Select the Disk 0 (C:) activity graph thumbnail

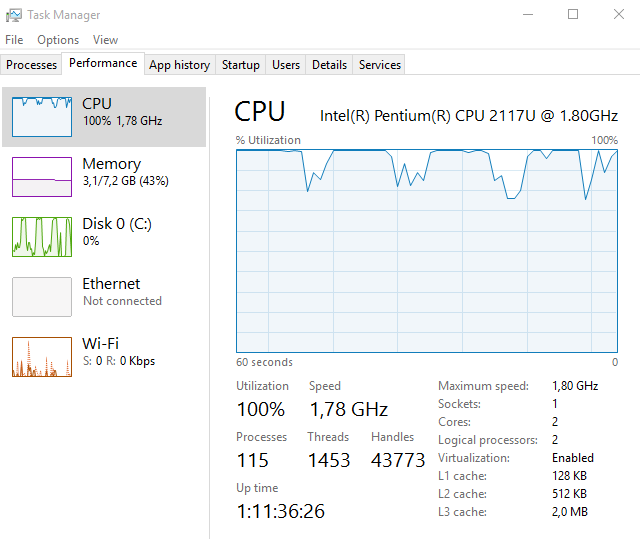[x=42, y=237]
